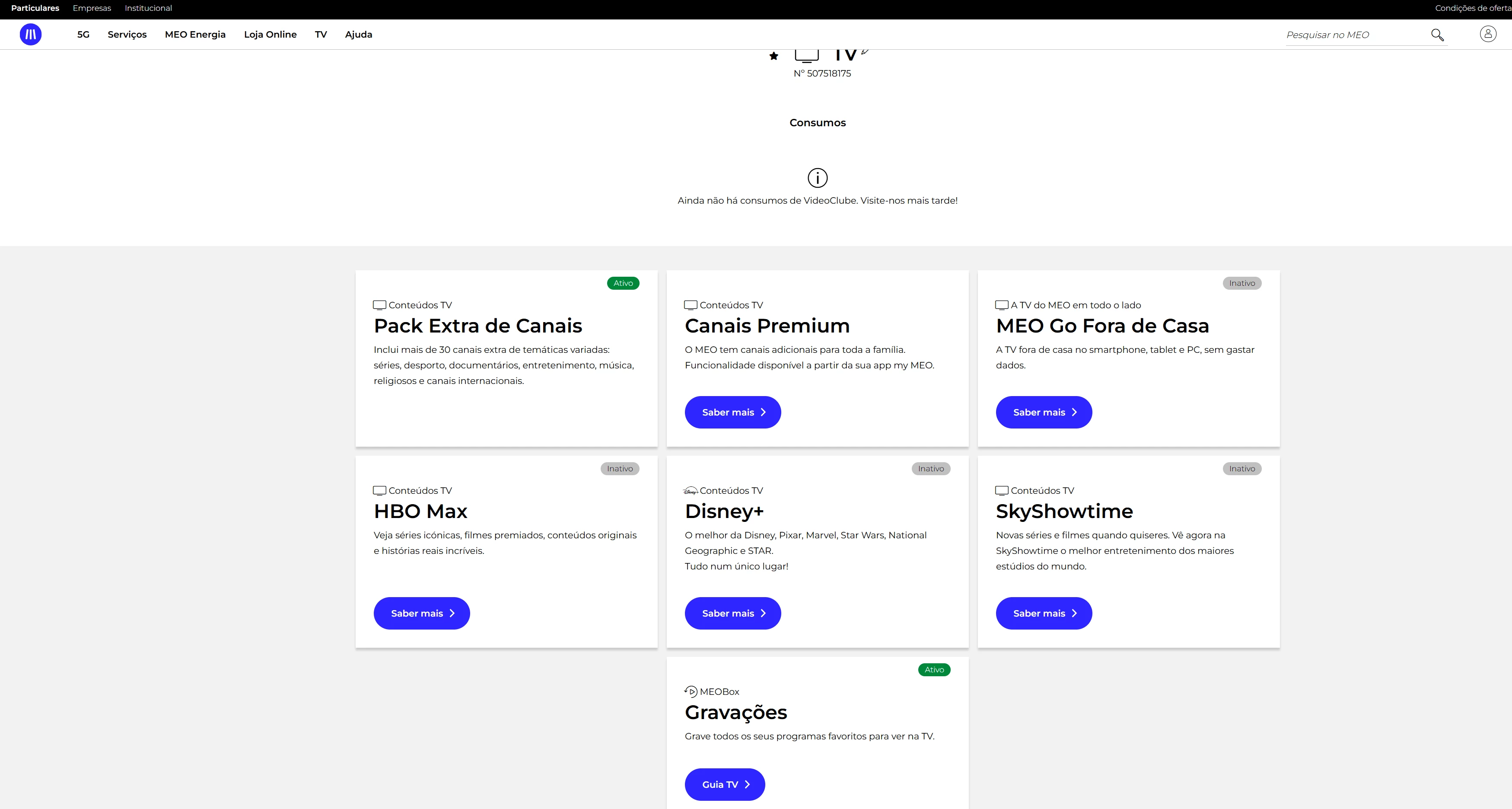Click Saber mais on MEO Go Fora de Casa
Screen dimensions: 1512x809
[x=1043, y=412]
